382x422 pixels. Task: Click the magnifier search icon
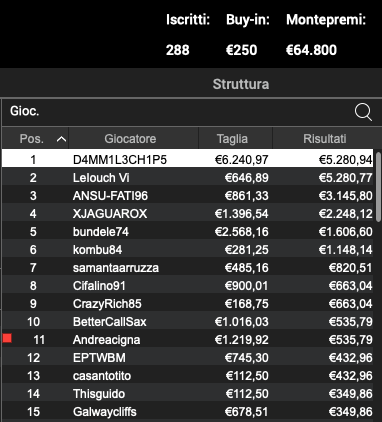(x=363, y=112)
